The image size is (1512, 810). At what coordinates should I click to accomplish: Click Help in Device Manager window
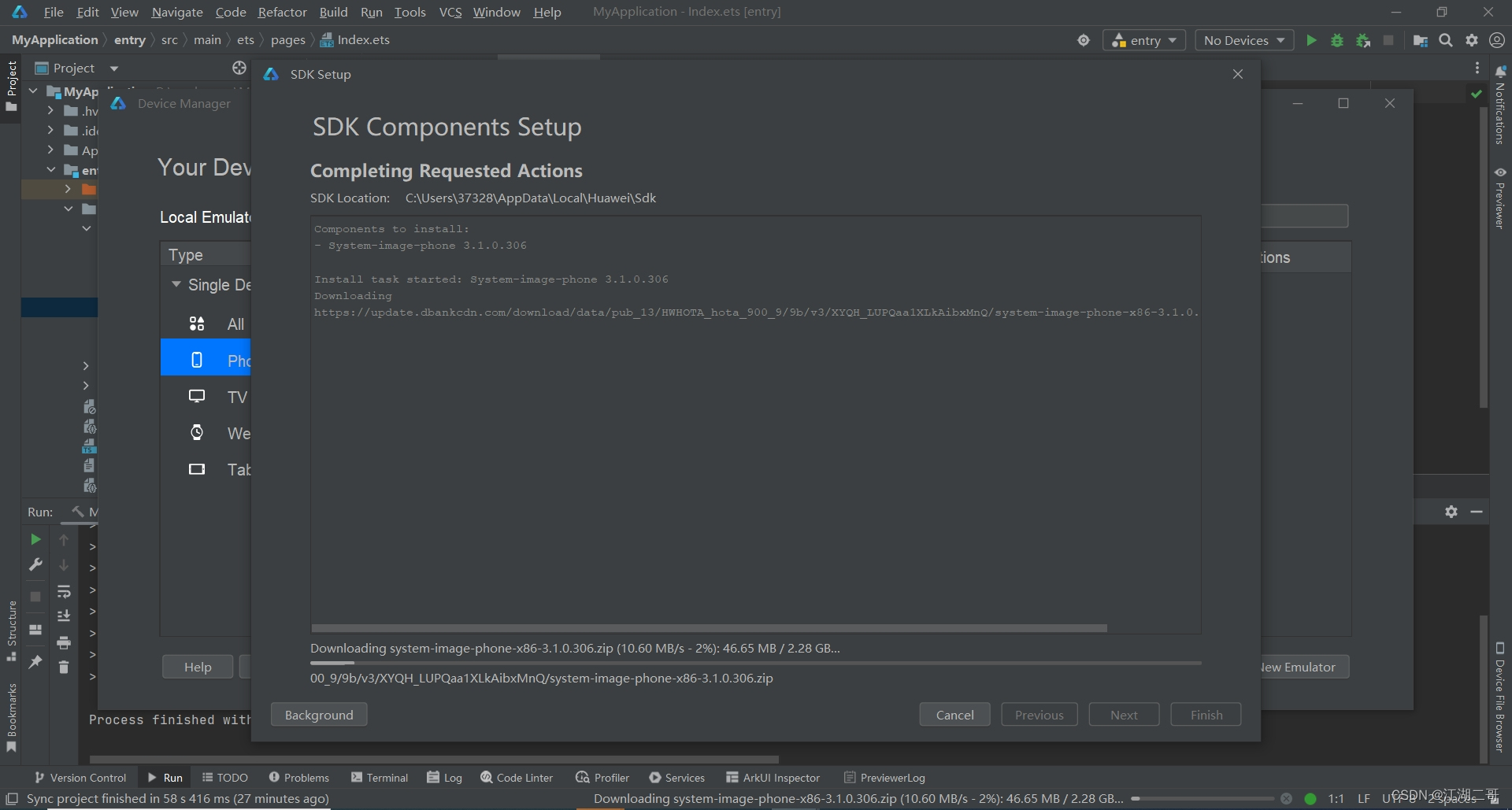[x=198, y=667]
